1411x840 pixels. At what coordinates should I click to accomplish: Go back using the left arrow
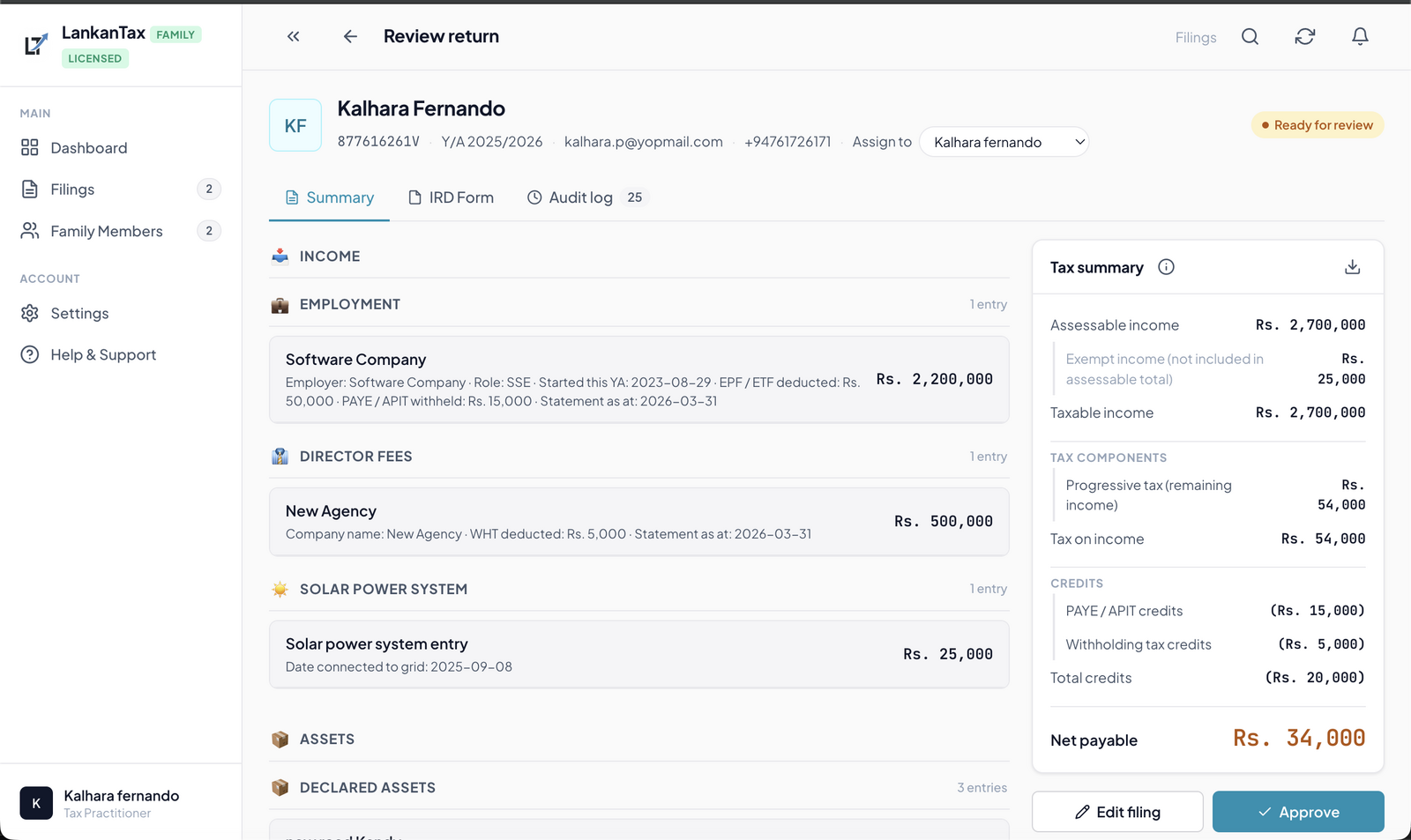pos(350,36)
